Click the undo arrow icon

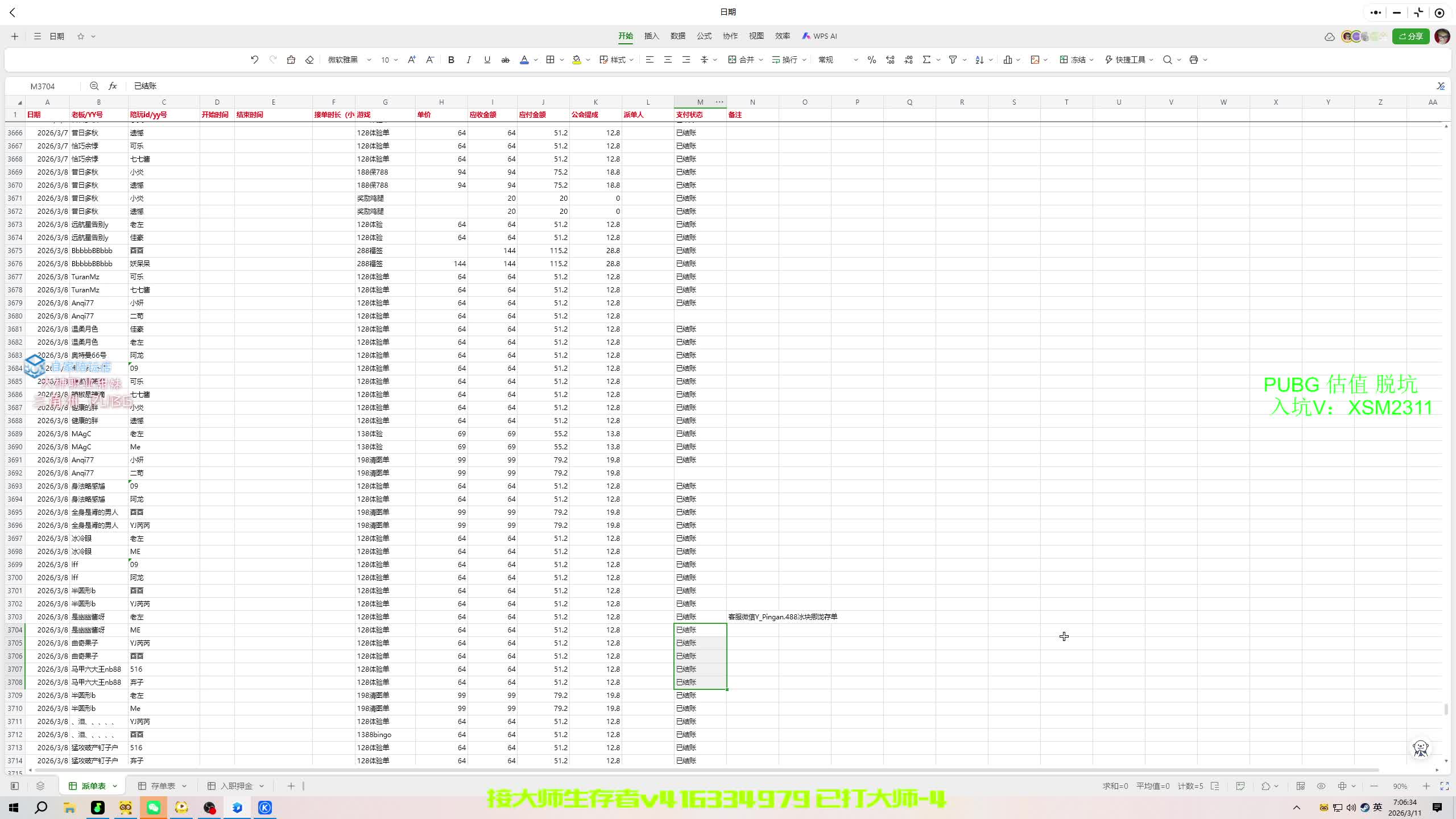click(254, 60)
